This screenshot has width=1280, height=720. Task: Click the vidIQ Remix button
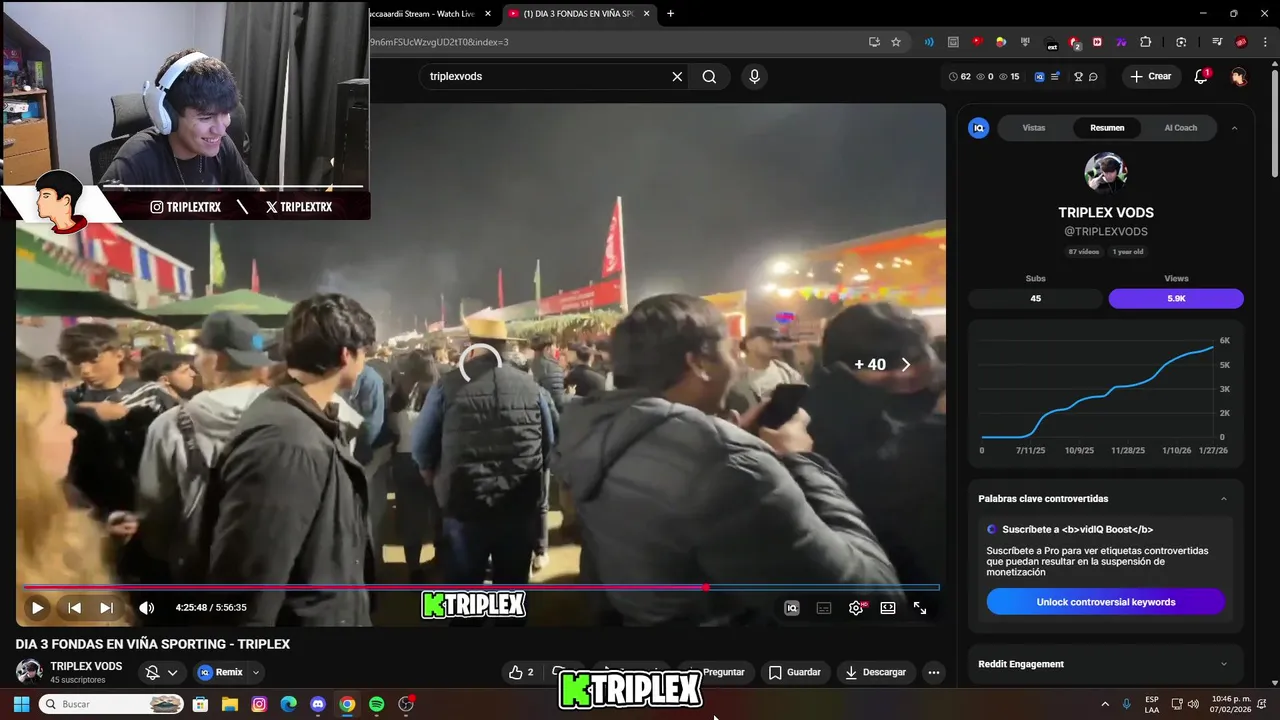coord(220,673)
